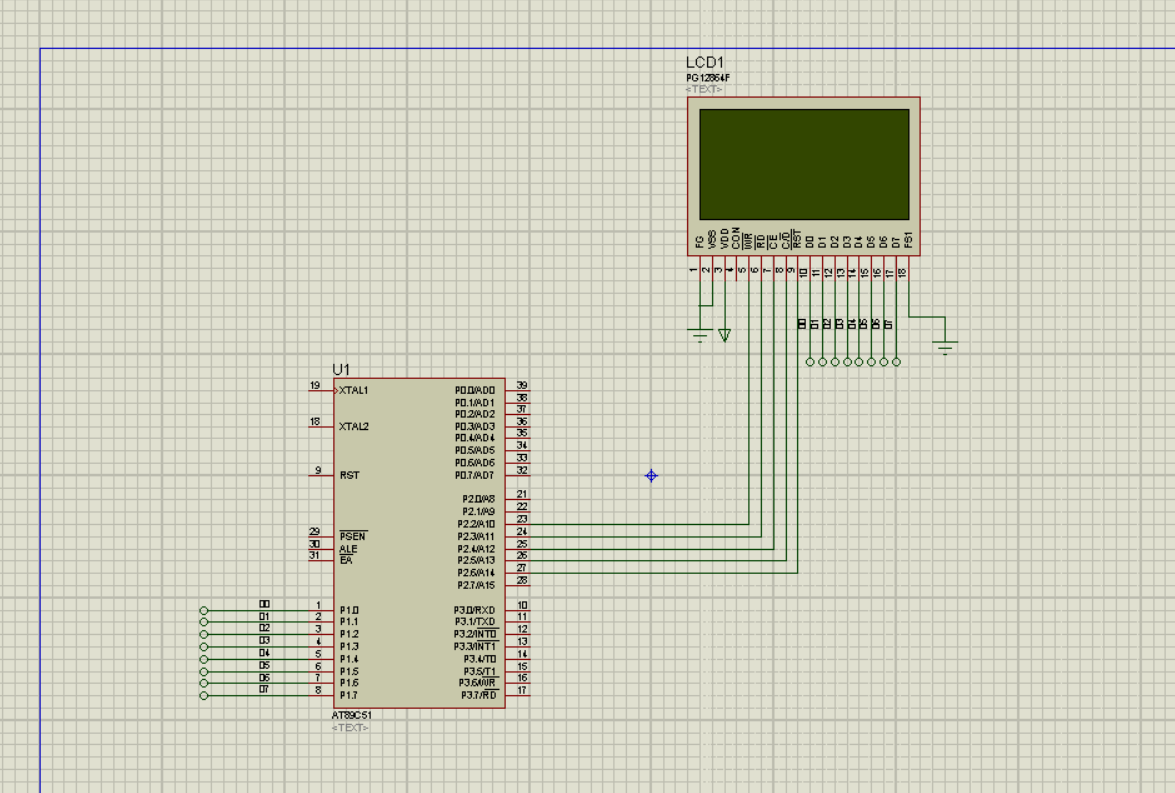Select terminal circle below LCD pin 17 (D6)
The width and height of the screenshot is (1175, 793).
884,362
